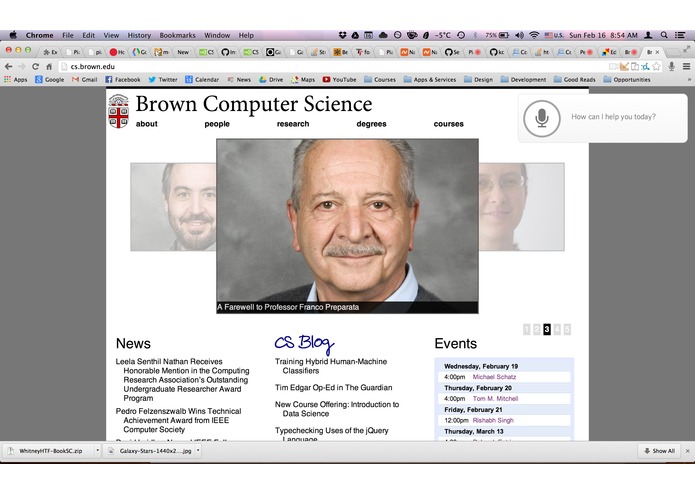
Task: Open the Gmail bookmark
Action: pyautogui.click(x=84, y=80)
